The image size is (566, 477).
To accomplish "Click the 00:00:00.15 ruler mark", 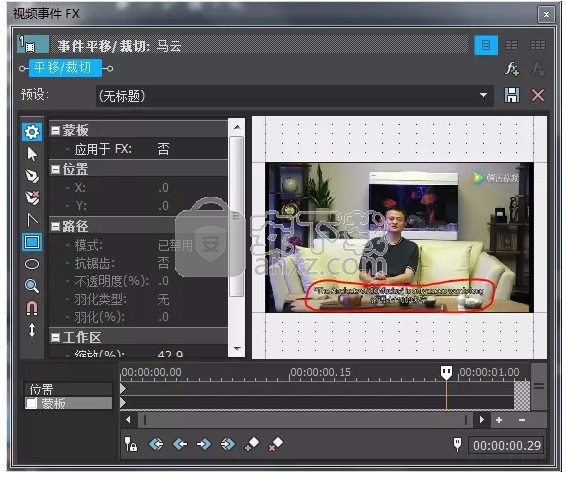I will tap(321, 372).
